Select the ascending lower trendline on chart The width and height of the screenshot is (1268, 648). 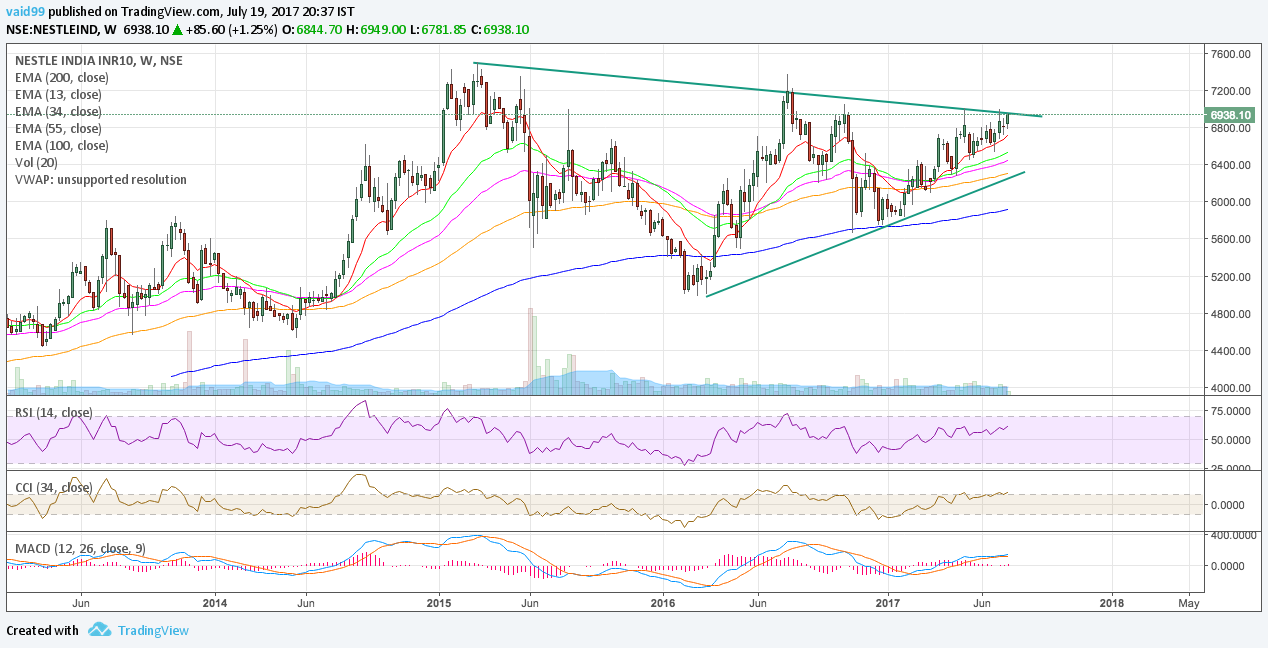click(x=865, y=234)
